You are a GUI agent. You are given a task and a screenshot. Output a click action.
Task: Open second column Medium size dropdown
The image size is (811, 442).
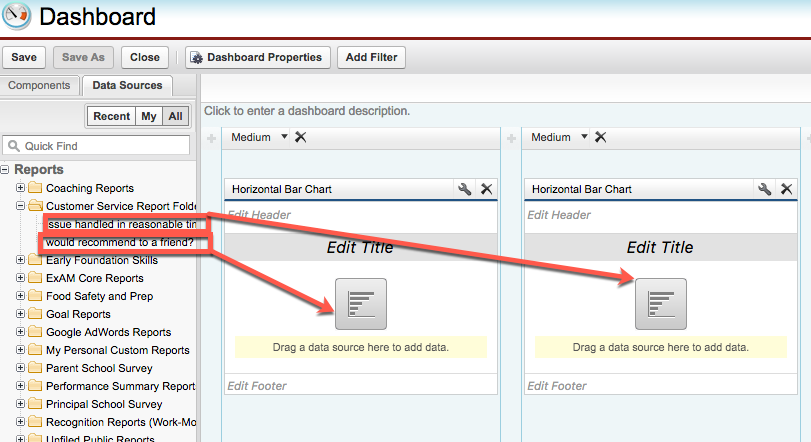[584, 137]
